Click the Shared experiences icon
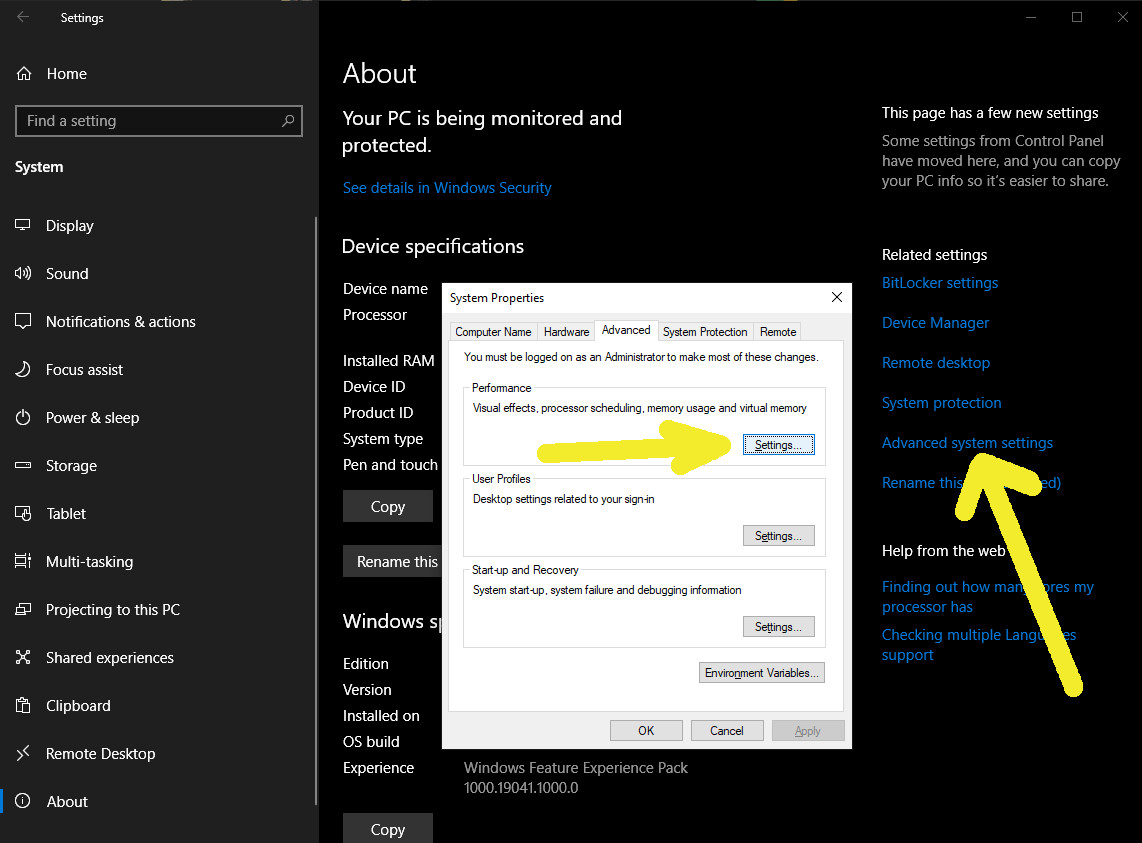The image size is (1142, 843). point(23,657)
